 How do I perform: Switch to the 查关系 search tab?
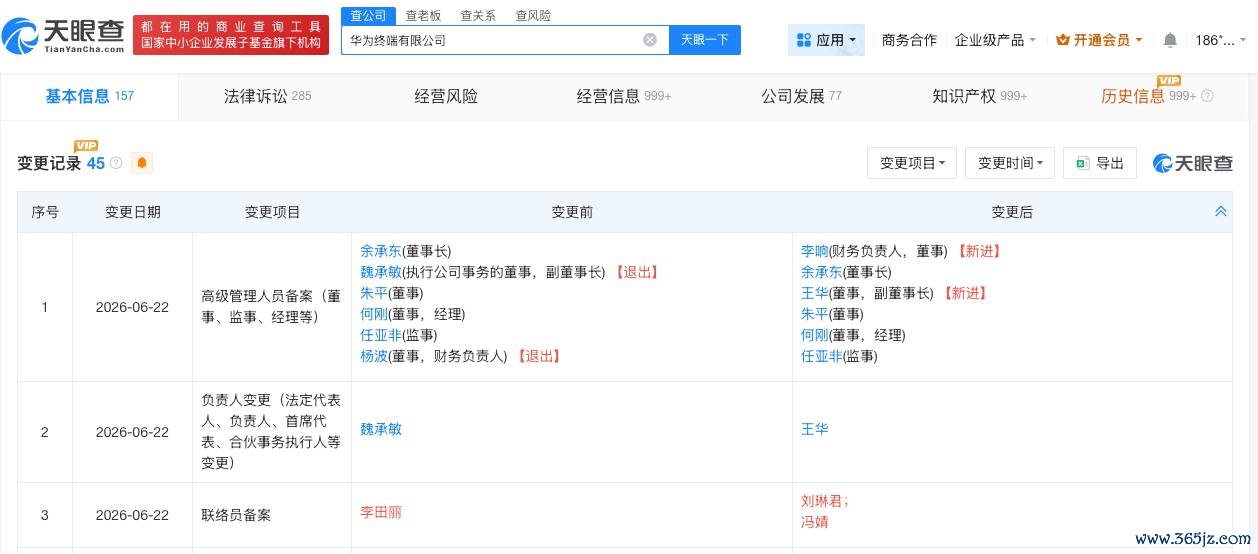pos(478,15)
